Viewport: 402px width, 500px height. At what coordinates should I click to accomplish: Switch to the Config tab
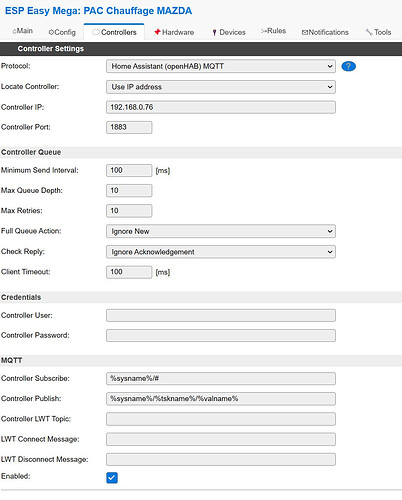point(62,32)
